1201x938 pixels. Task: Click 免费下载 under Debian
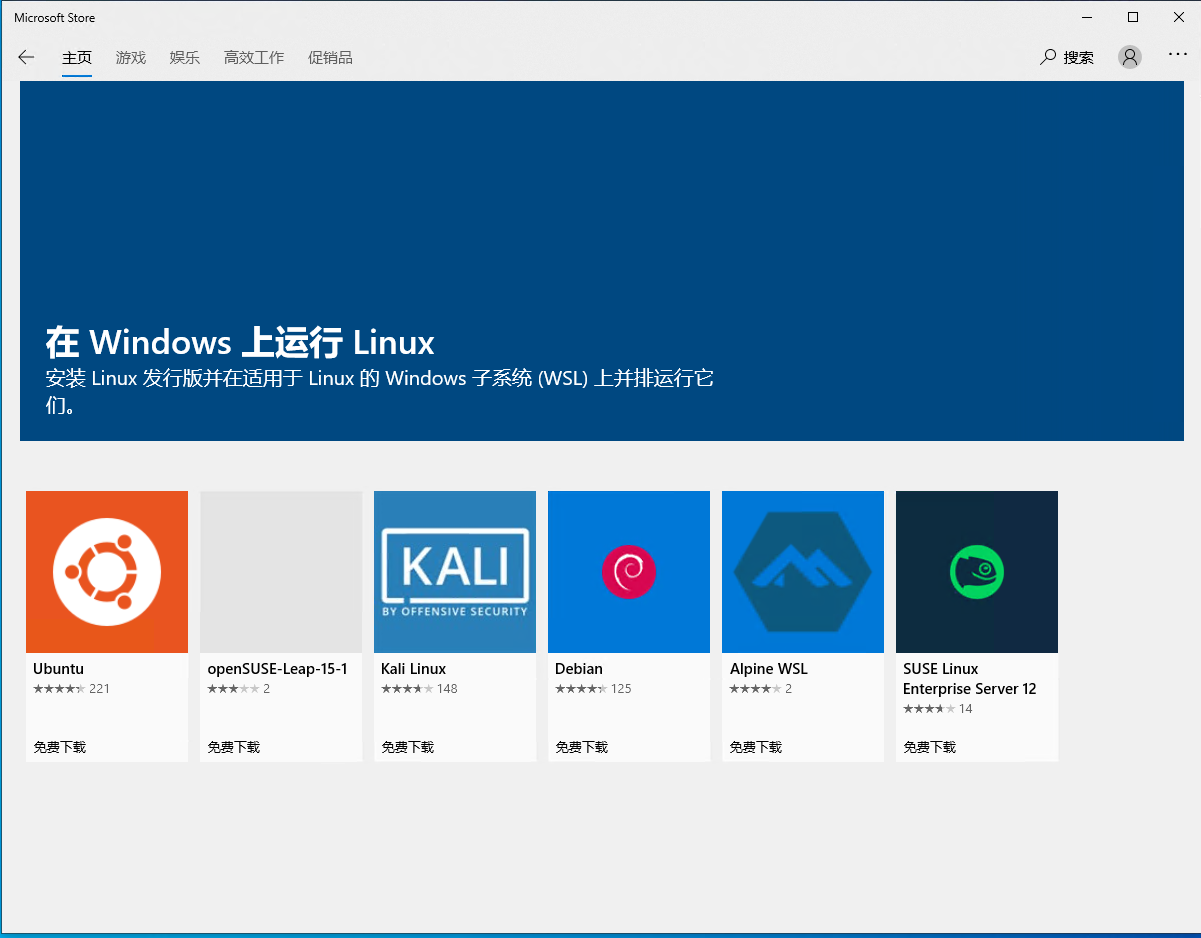click(582, 747)
